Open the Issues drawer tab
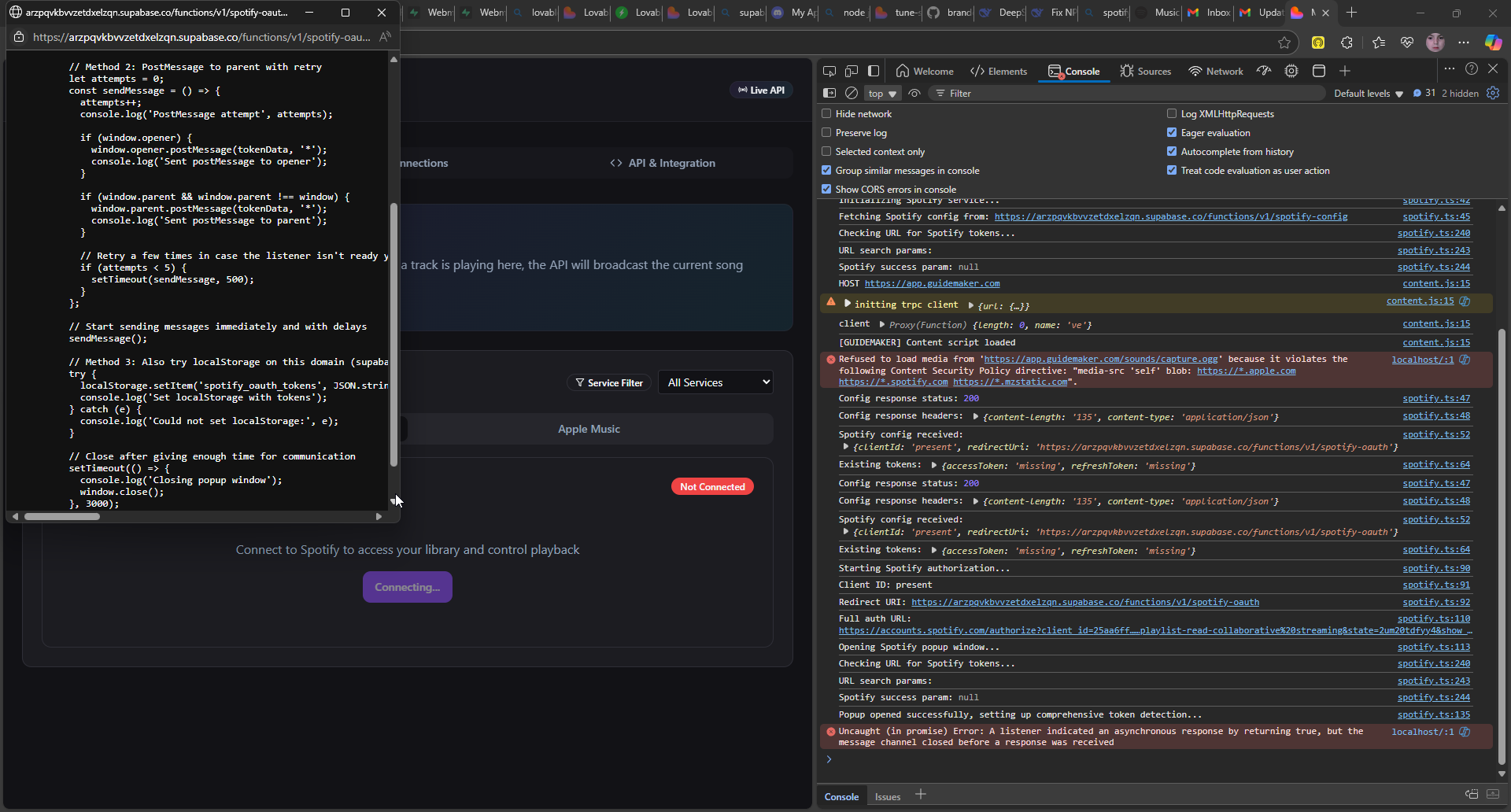This screenshot has width=1511, height=812. coord(888,796)
